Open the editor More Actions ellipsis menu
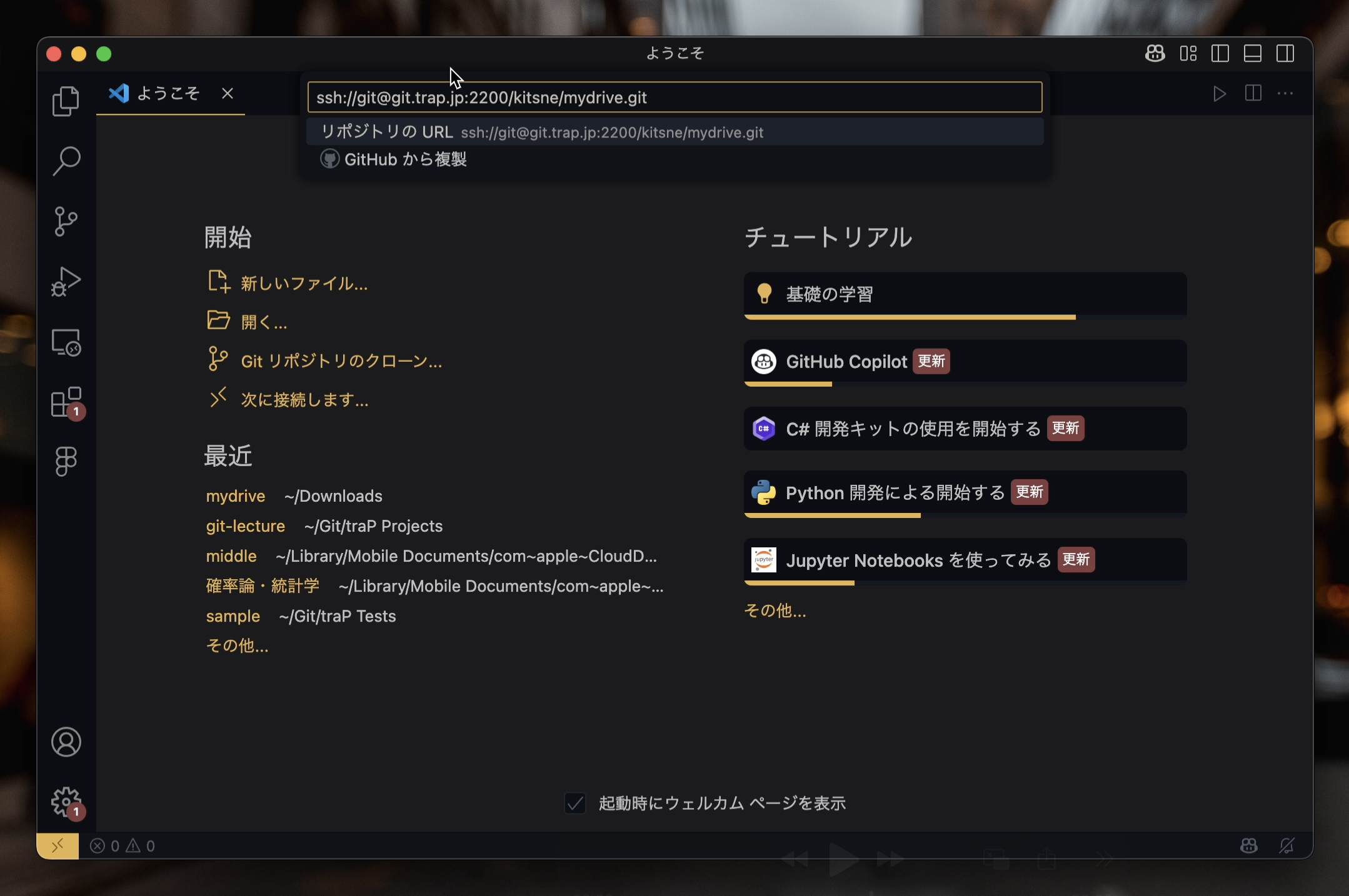The width and height of the screenshot is (1349, 896). point(1285,94)
